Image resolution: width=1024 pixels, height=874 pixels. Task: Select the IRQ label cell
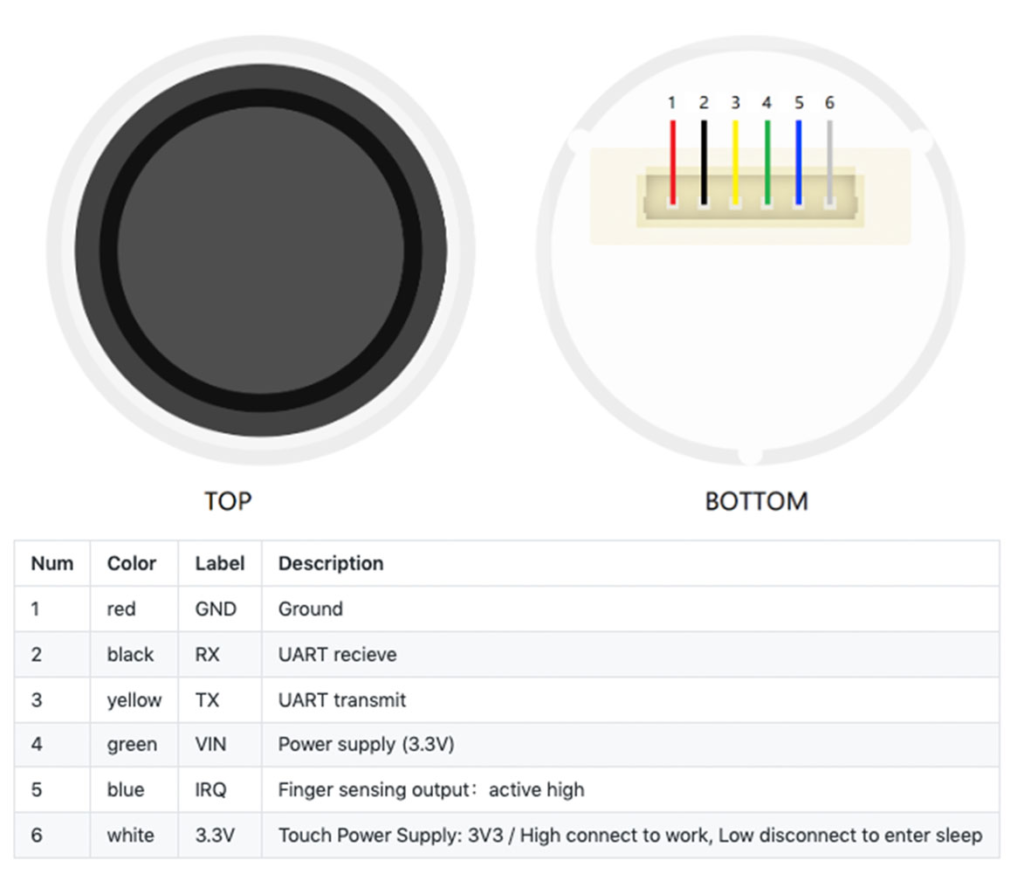point(210,790)
